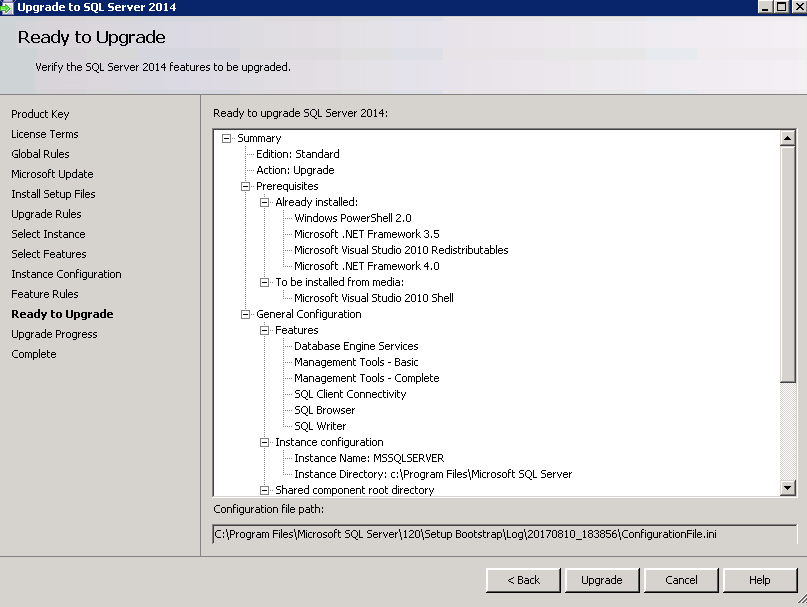Select Management Tools - Complete feature
Viewport: 807px width, 607px height.
point(366,378)
